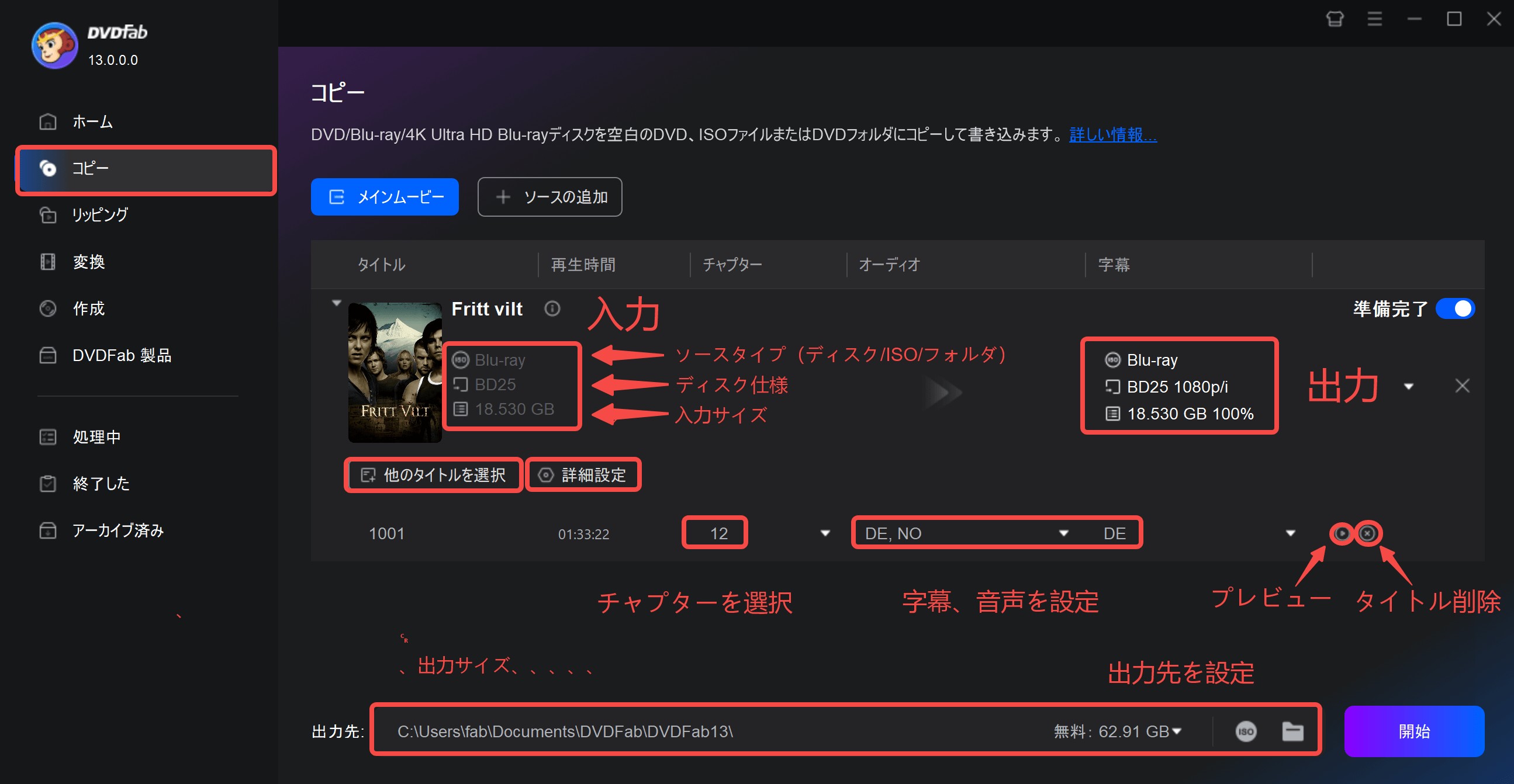The width and height of the screenshot is (1514, 784).
Task: Click the チャプター column header
Action: 732,264
